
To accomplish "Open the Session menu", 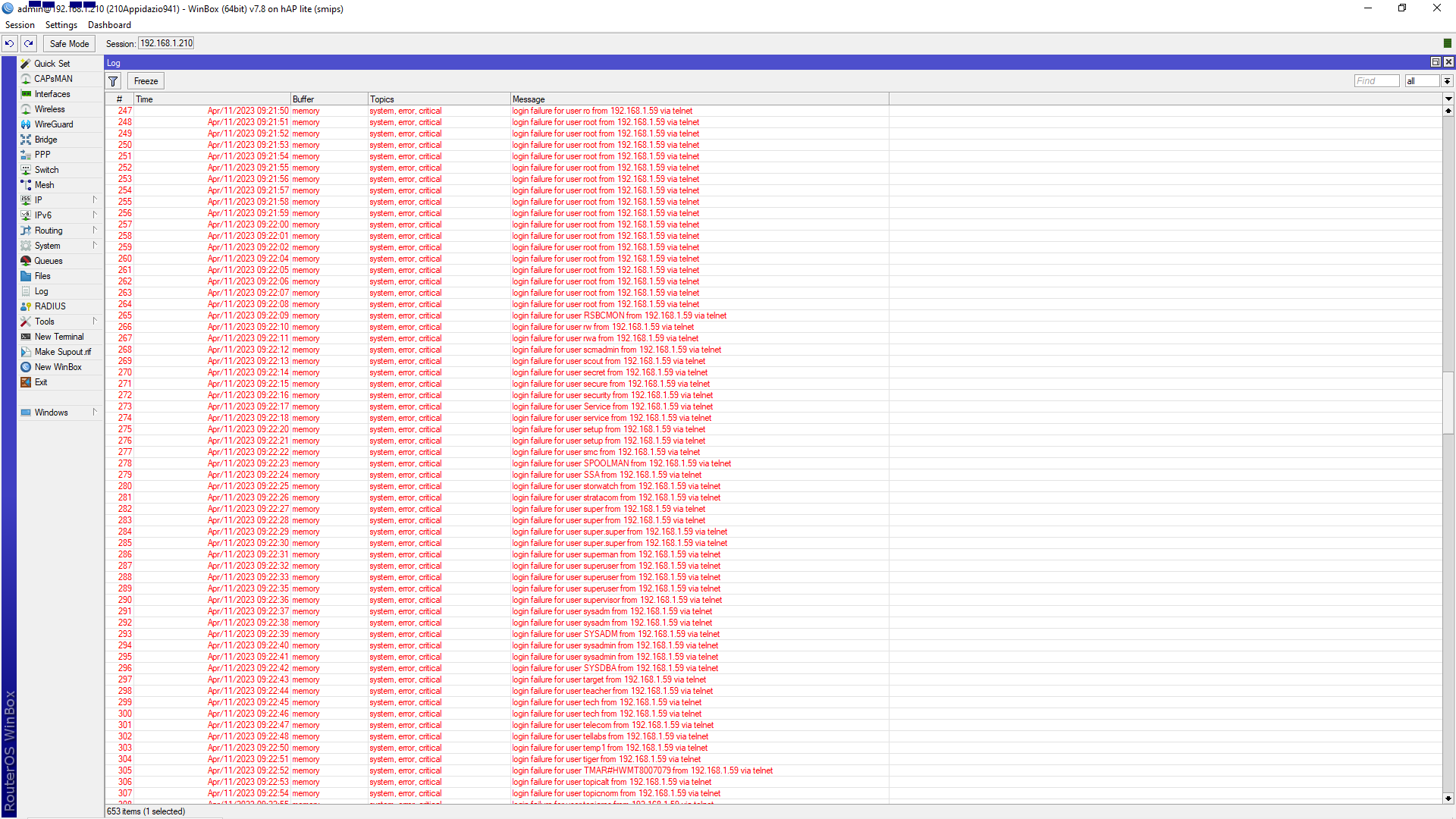I will 19,24.
